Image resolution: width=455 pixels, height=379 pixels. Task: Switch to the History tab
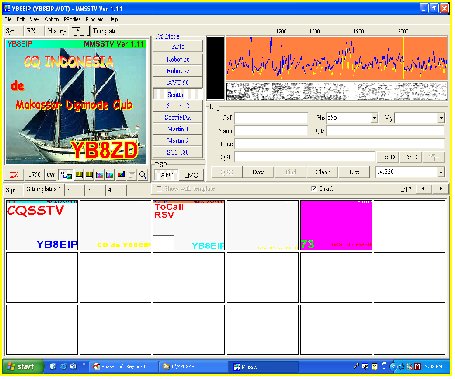coord(57,31)
